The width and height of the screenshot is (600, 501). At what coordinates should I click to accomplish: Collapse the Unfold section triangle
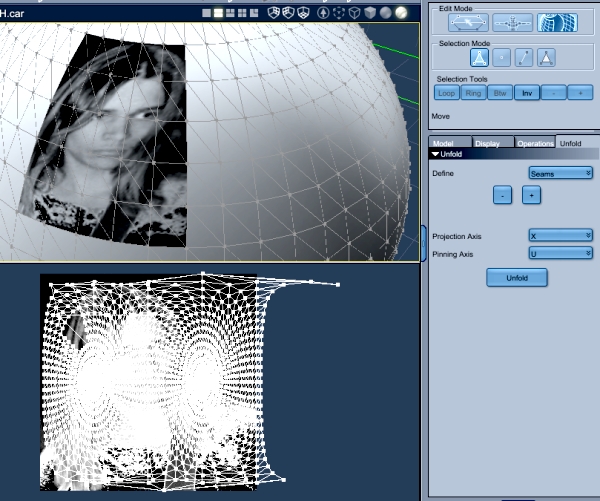click(x=435, y=154)
